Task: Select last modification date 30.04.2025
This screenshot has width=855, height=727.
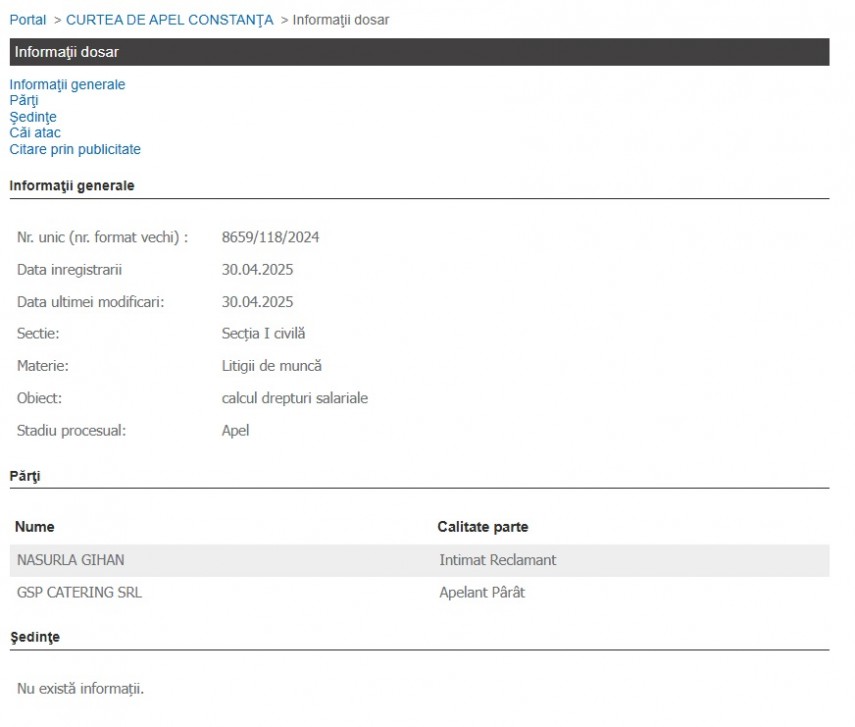Action: (257, 302)
